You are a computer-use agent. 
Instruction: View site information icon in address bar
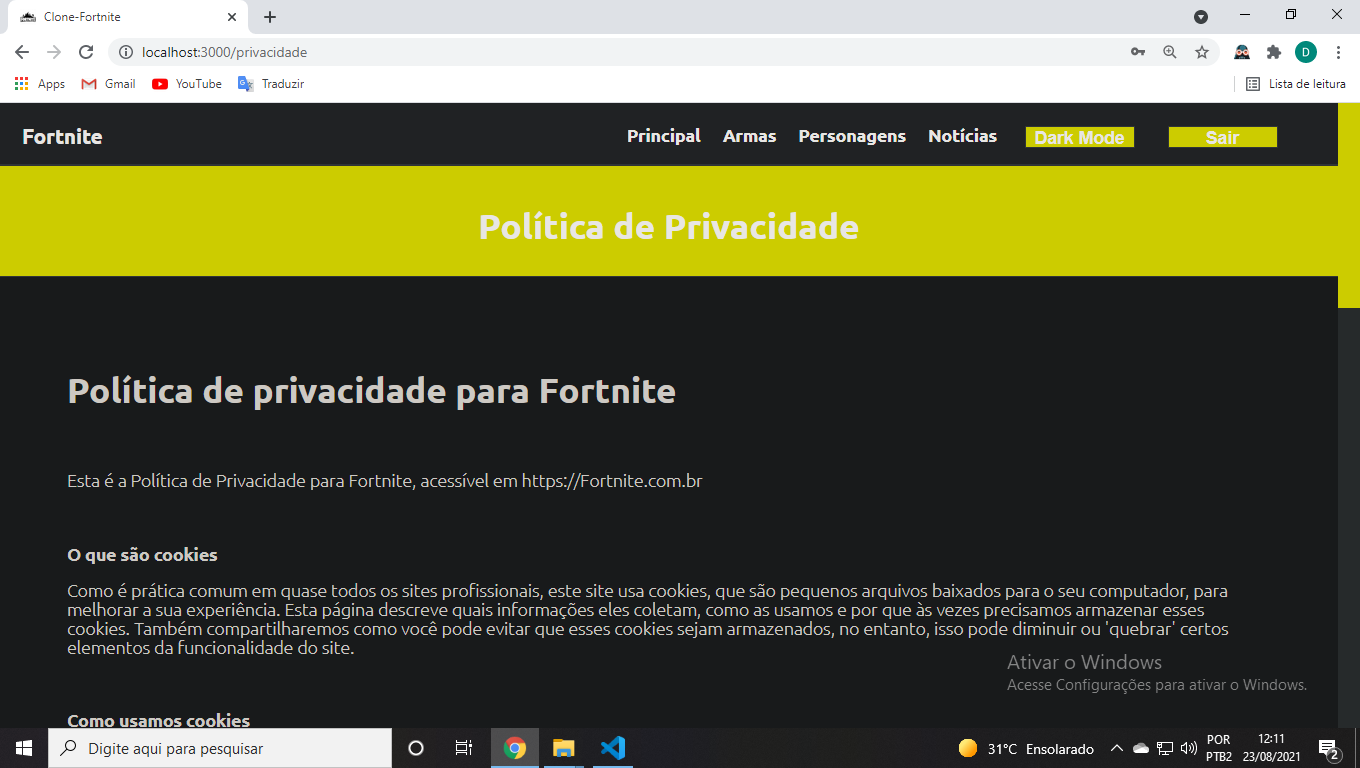126,52
